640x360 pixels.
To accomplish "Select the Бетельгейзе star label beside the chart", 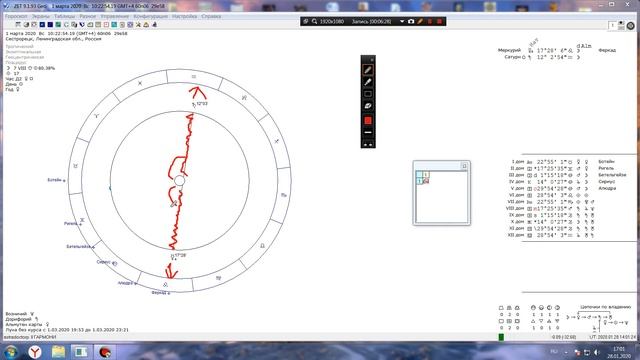I will click(79, 247).
